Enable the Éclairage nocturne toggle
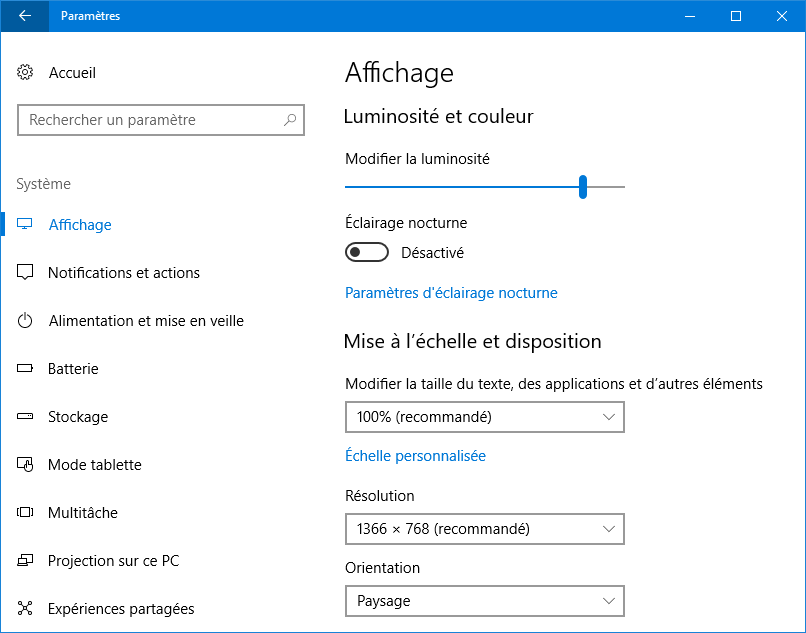Screen dimensions: 806x633 tap(367, 252)
